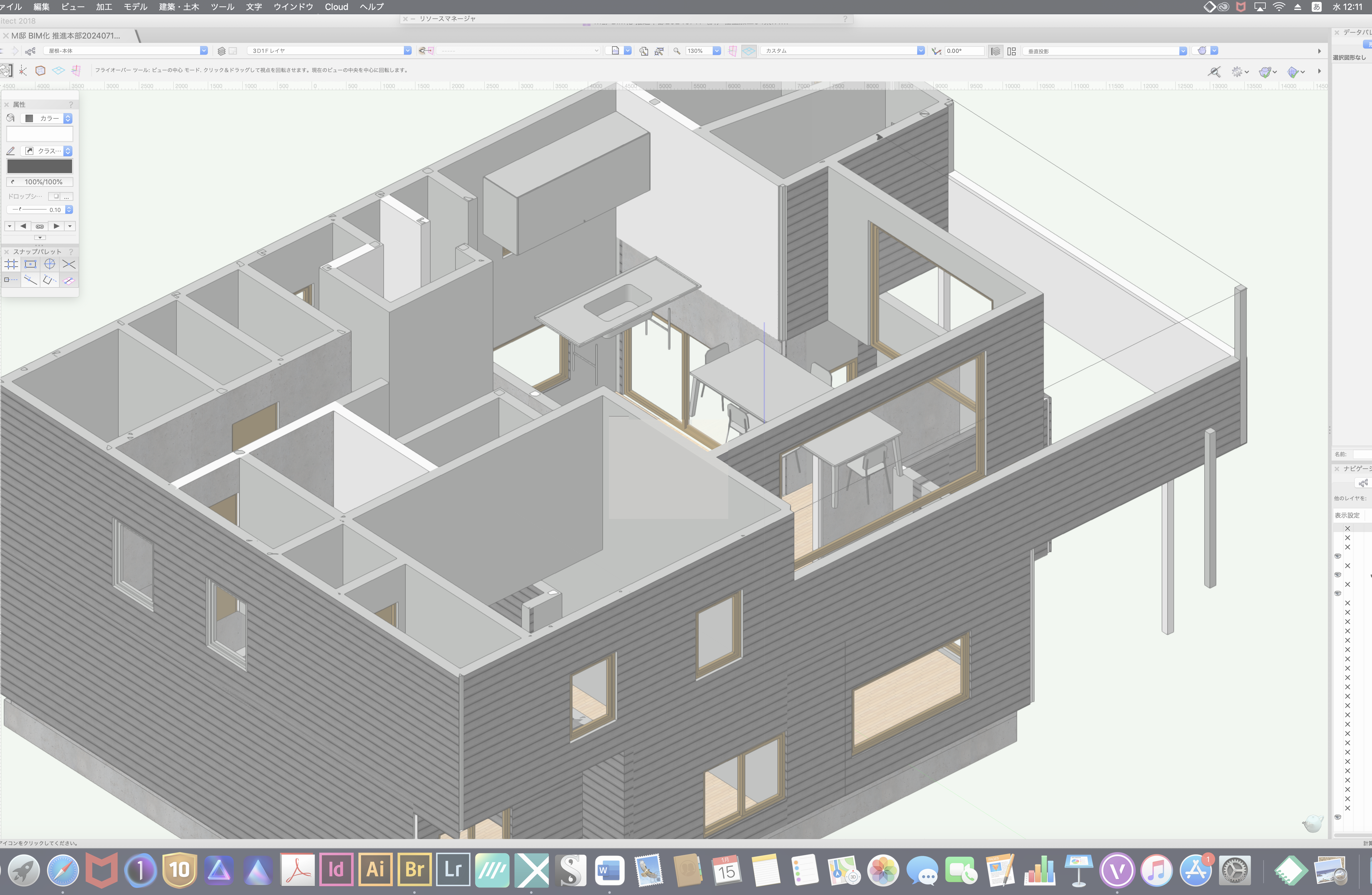Screen dimensions: 1372x895
Task: Click the rotation angle icon beside 0.00°
Action: click(936, 51)
